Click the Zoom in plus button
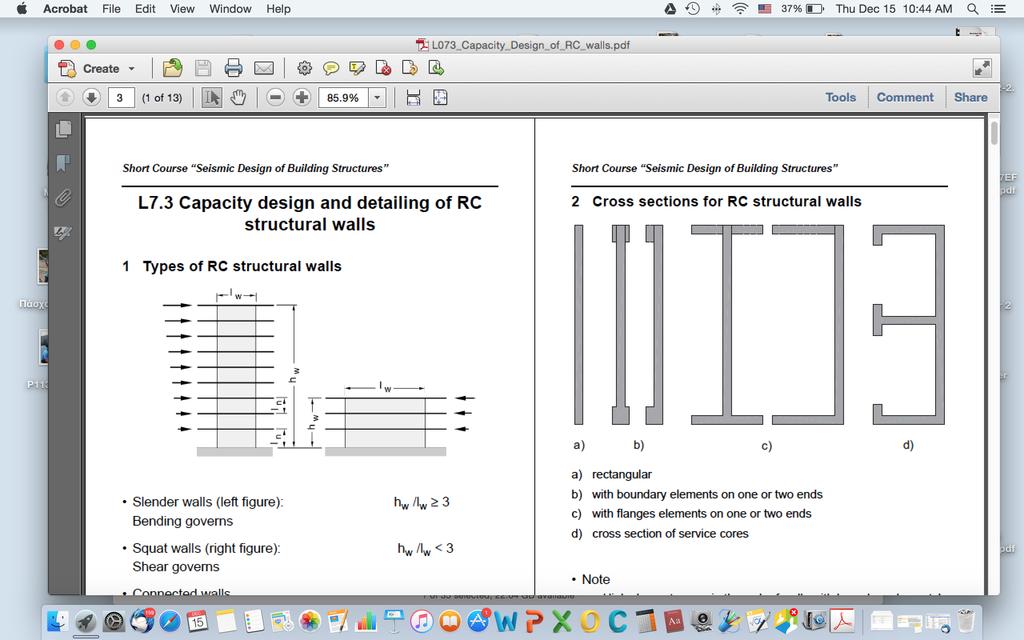 tap(302, 97)
